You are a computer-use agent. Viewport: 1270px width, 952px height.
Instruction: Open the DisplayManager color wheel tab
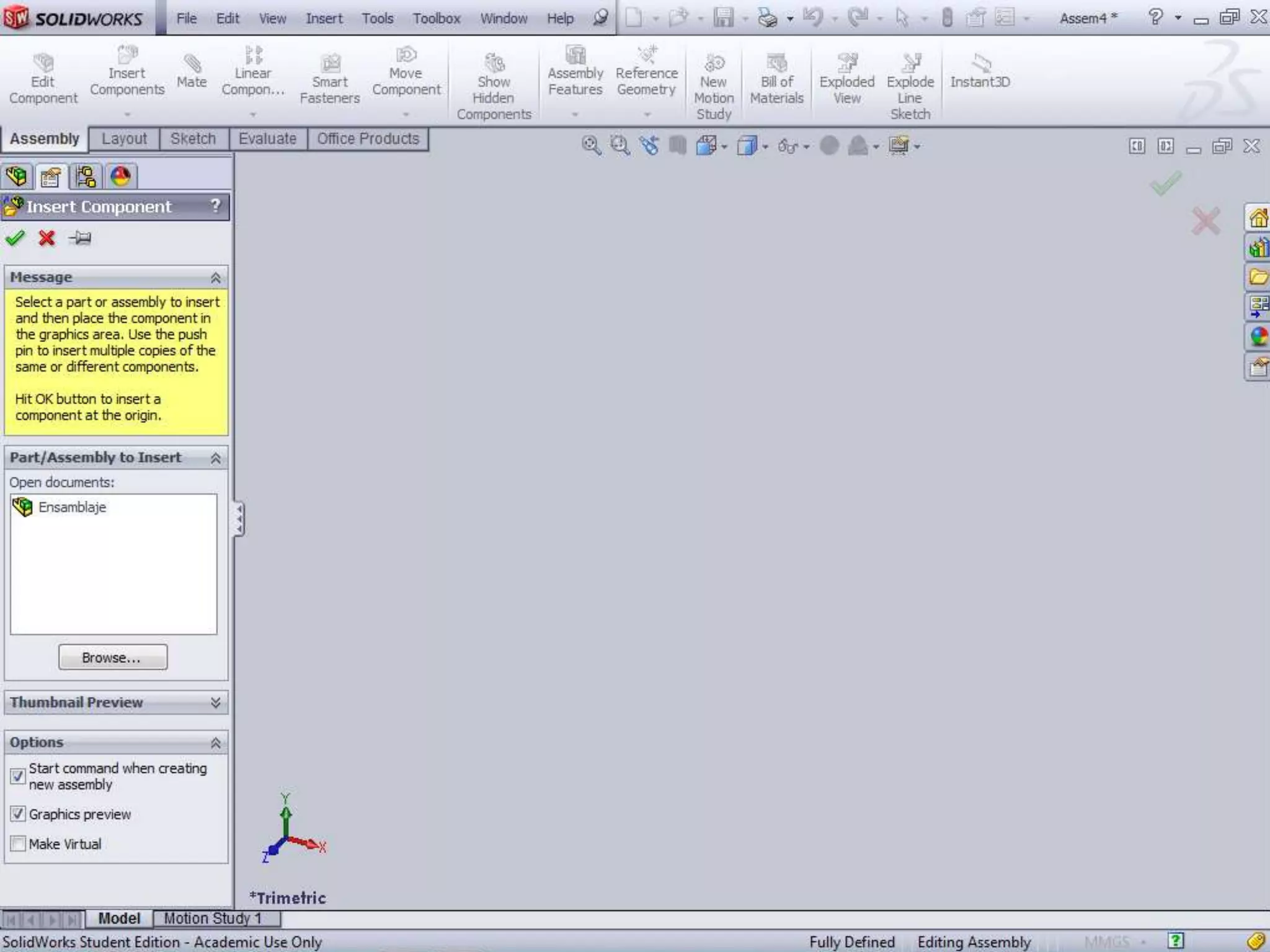point(120,177)
